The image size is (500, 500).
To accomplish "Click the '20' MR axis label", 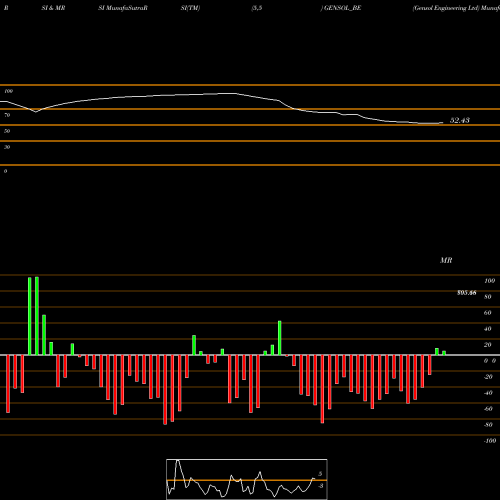I will (488, 345).
